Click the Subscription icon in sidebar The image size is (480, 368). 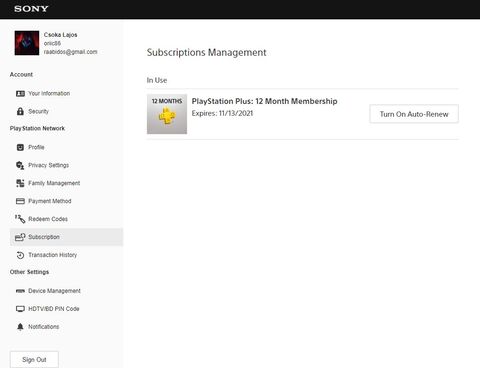(20, 237)
